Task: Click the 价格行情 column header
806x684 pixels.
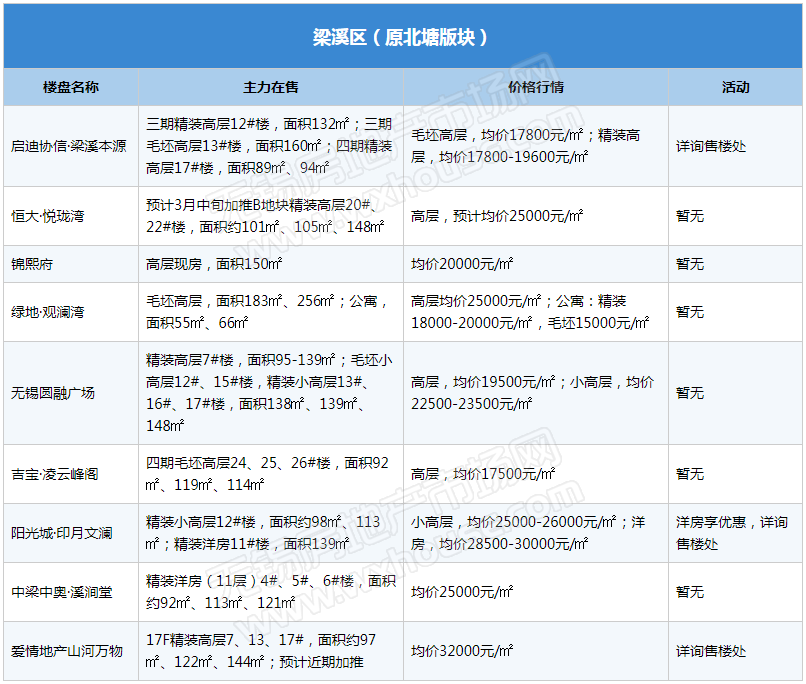Action: (x=535, y=87)
